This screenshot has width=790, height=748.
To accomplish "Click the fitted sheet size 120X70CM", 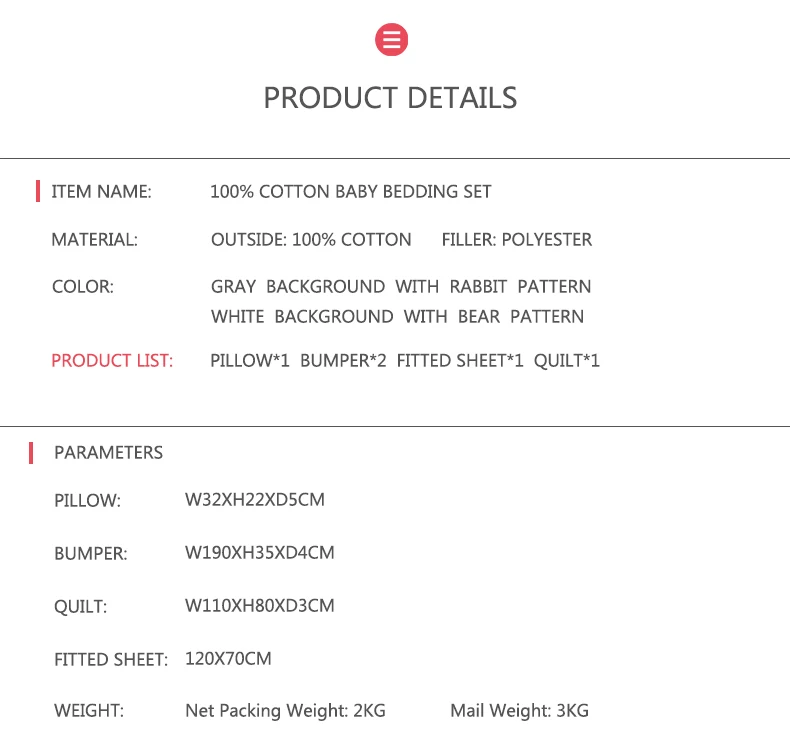I will 228,658.
